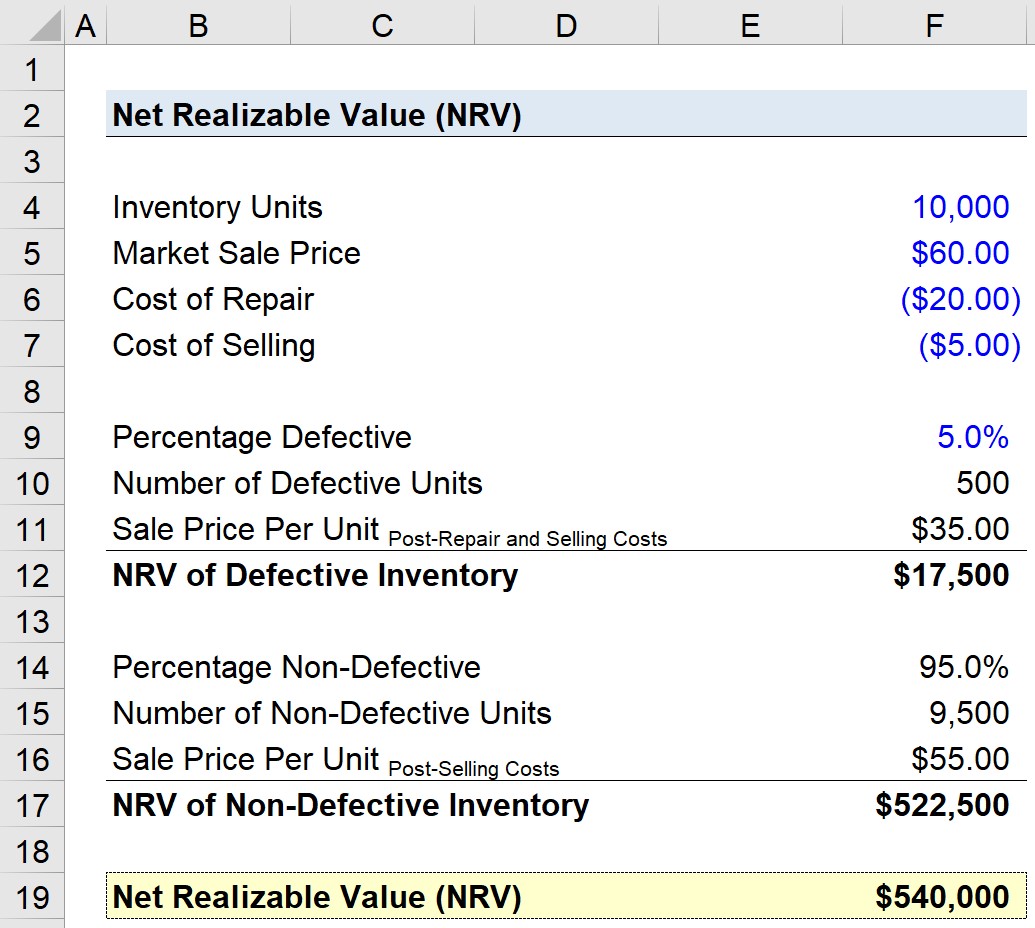
Task: Click the highlighted 'Net Realizable Value (NRV)' label in row 19
Action: [x=317, y=897]
